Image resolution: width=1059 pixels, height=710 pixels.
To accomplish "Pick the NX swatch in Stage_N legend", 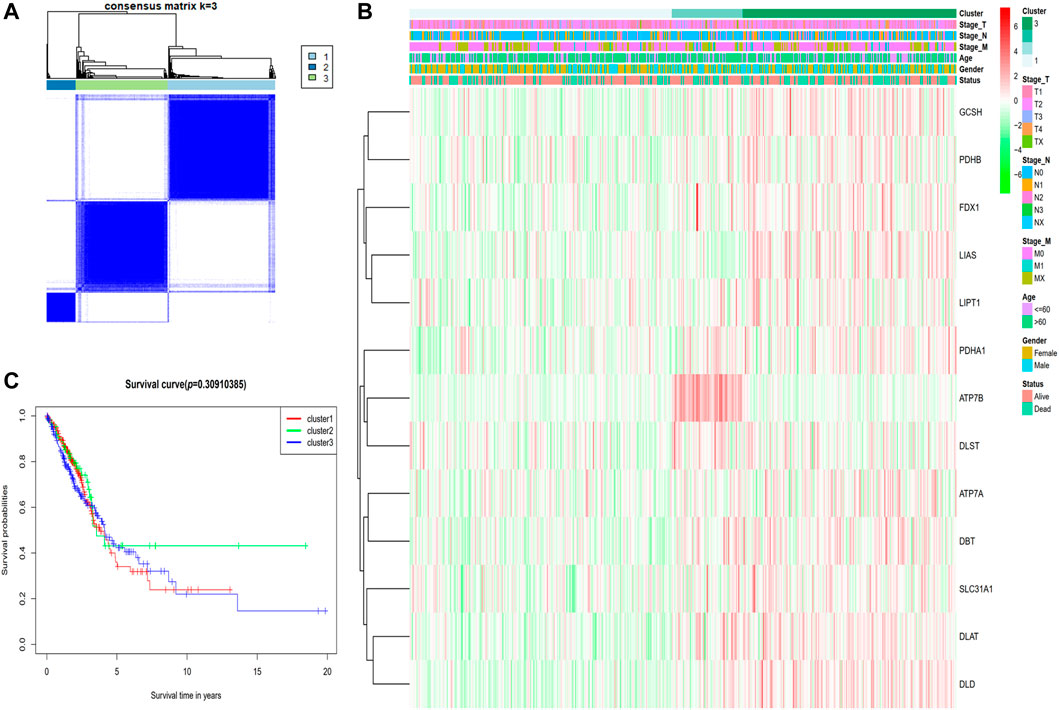I will [x=1027, y=222].
